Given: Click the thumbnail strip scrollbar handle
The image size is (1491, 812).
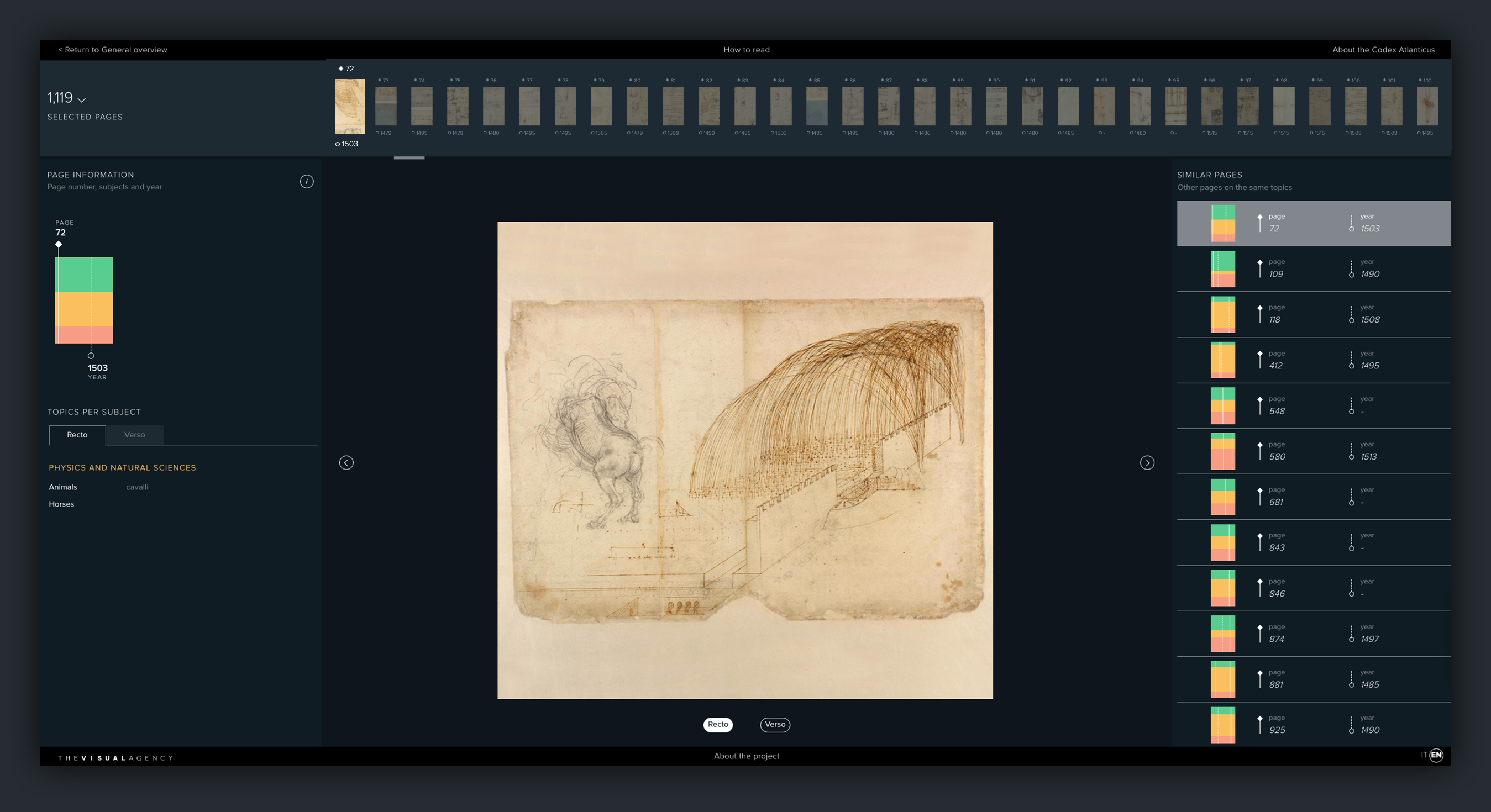Looking at the screenshot, I should click(408, 157).
